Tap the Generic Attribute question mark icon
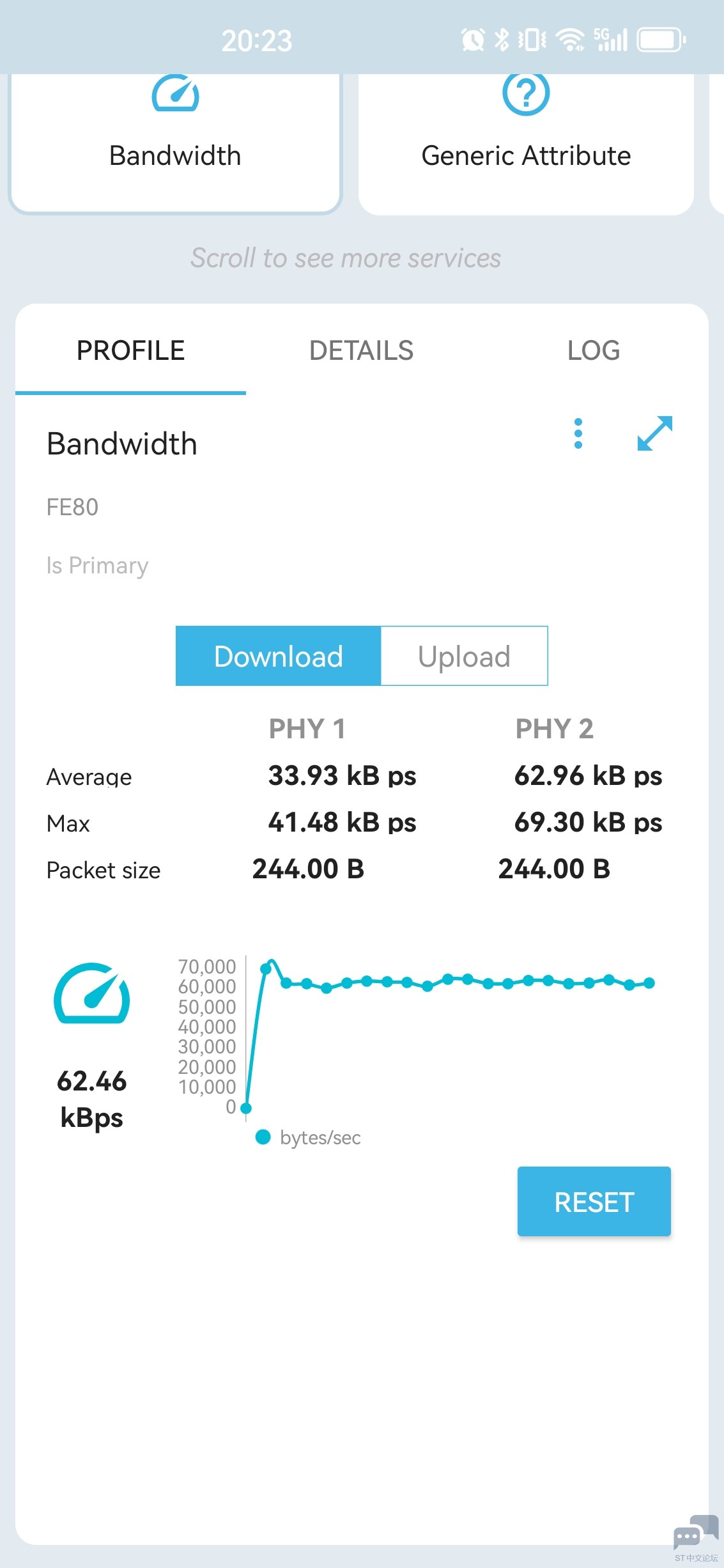Viewport: 724px width, 1568px height. (x=526, y=93)
